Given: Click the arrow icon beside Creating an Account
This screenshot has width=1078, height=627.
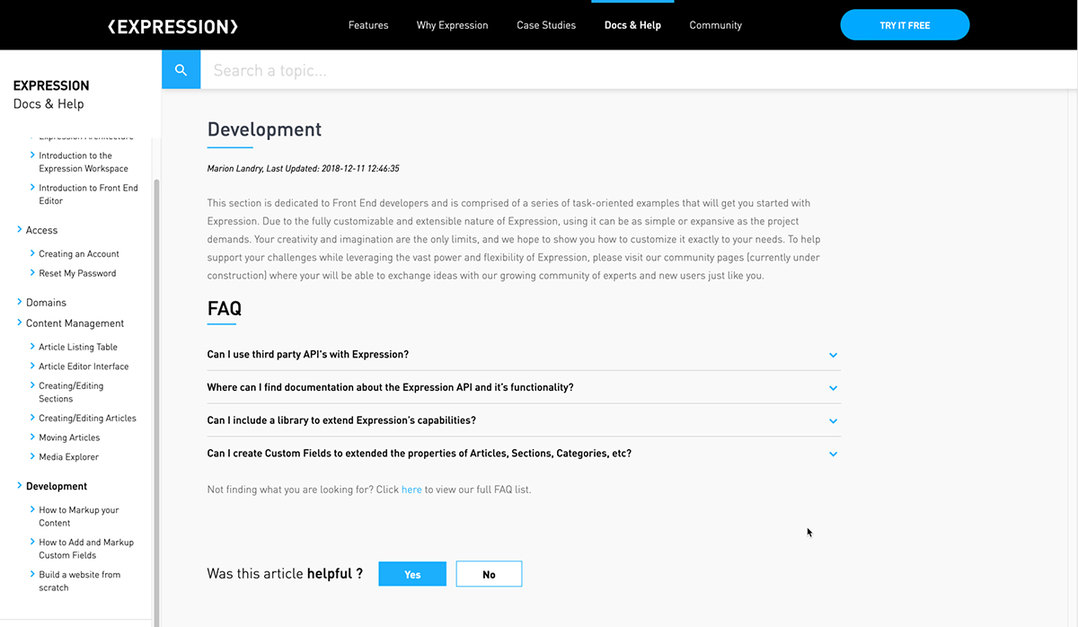Looking at the screenshot, I should click(33, 253).
